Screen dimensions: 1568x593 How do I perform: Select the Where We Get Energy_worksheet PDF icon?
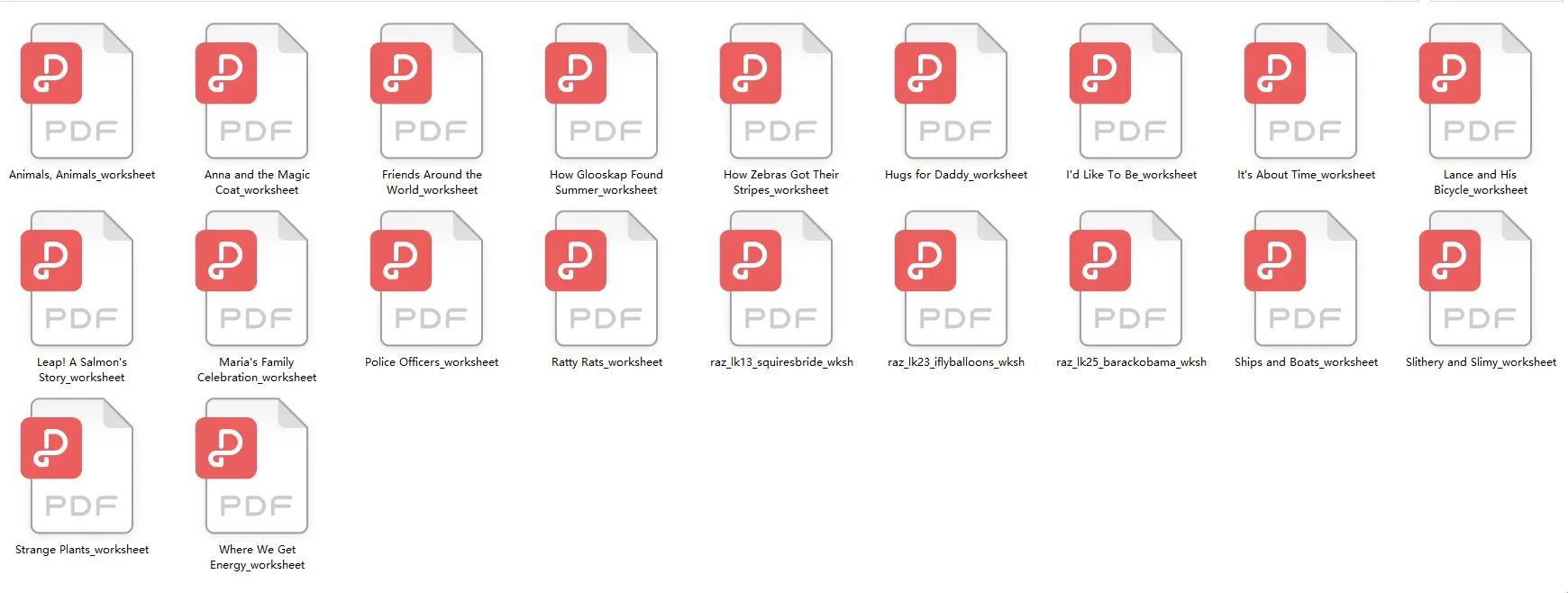tap(251, 466)
